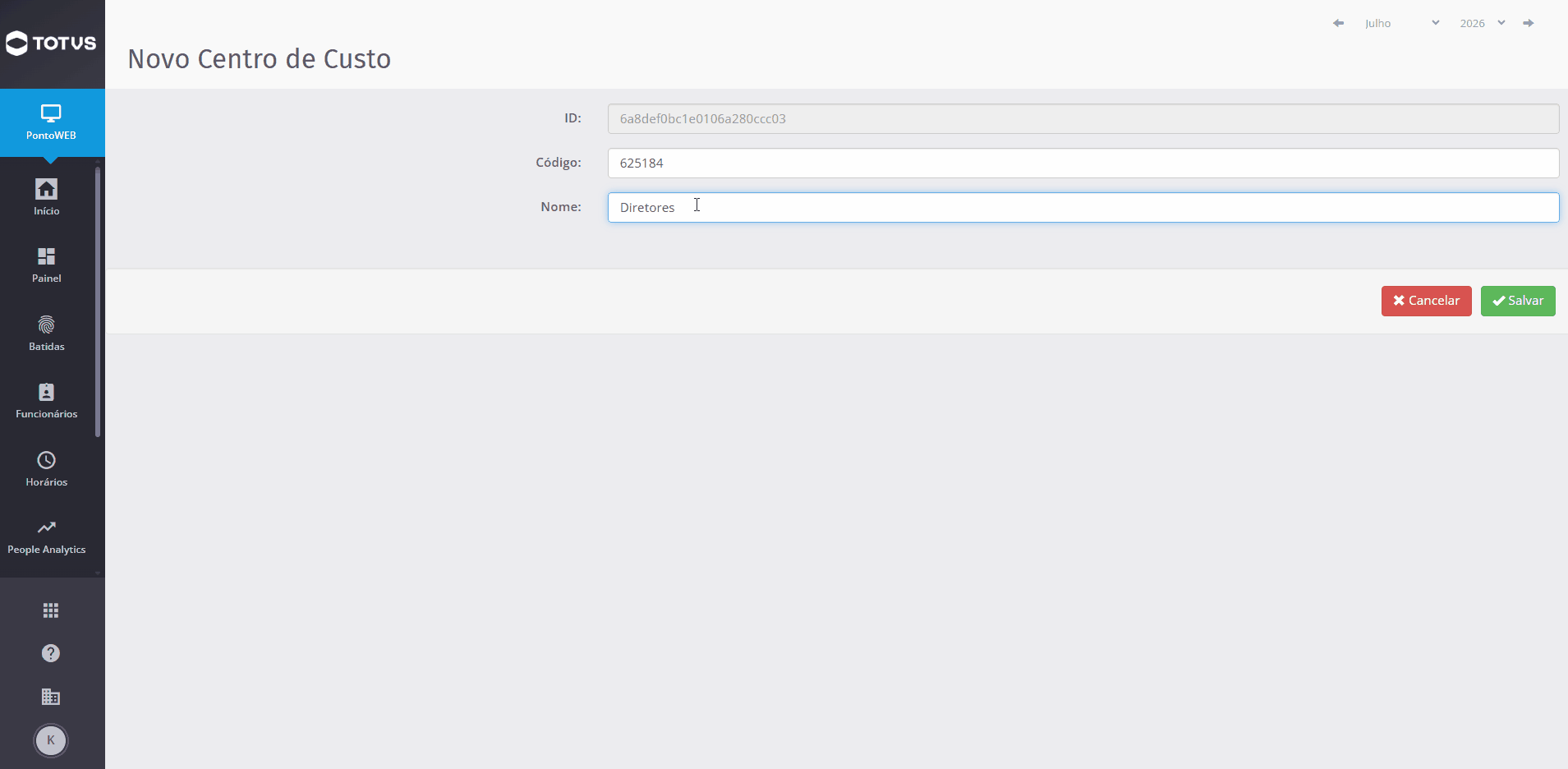
Task: Open the user avatar K profile
Action: pos(51,740)
